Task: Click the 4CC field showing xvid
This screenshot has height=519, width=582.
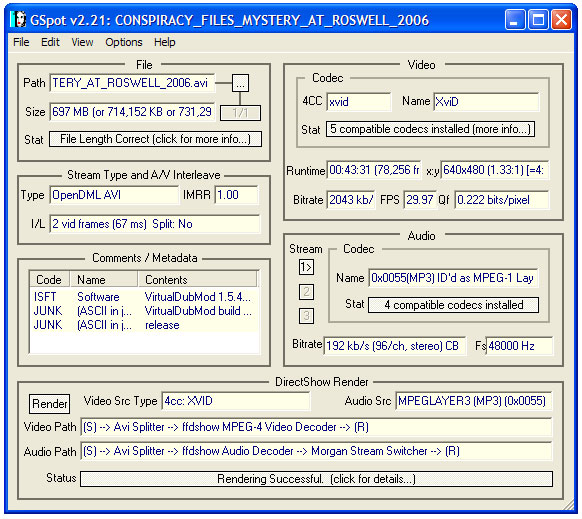Action: click(359, 102)
